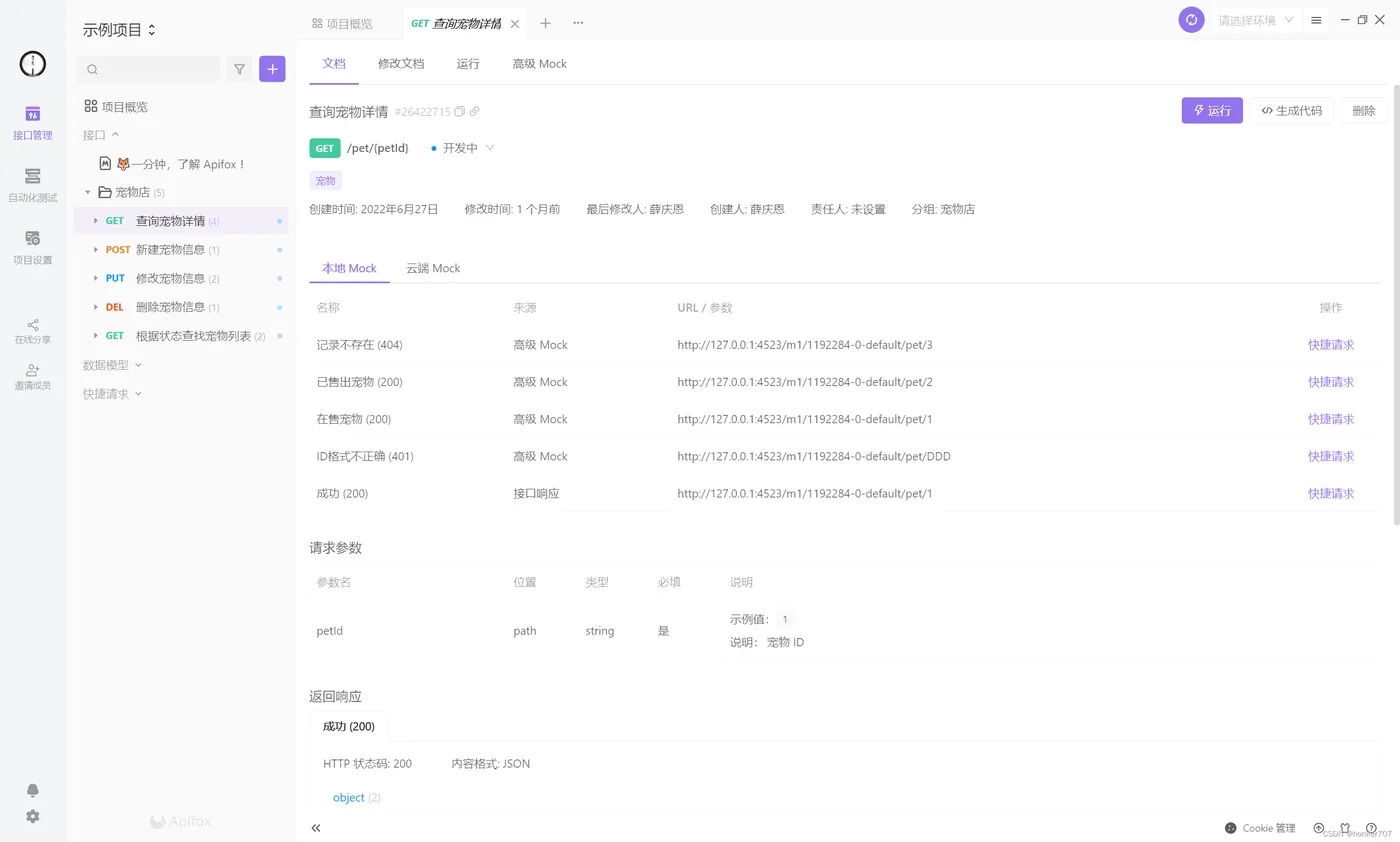Open the tab bar more options ellipsis
Image resolution: width=1400 pixels, height=842 pixels.
[578, 23]
